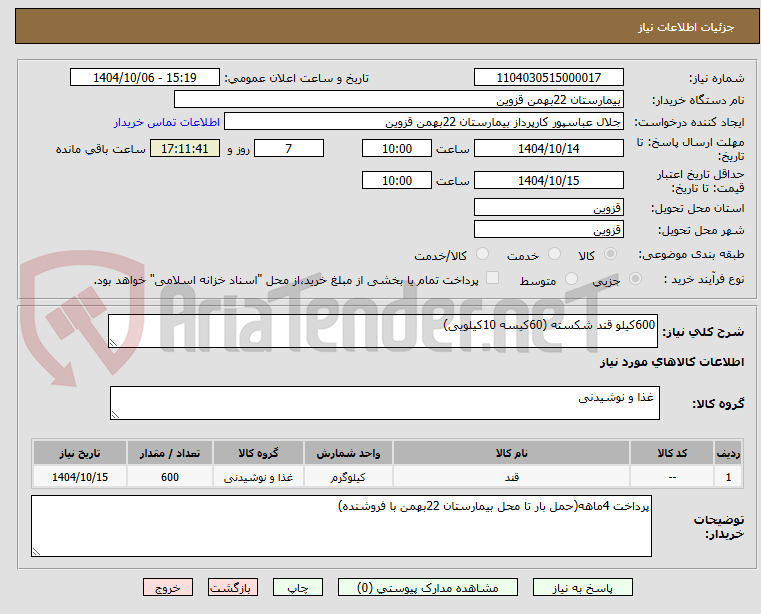Click buyer name field بیمارستان 22بهمن قزوین
The width and height of the screenshot is (761, 614).
click(x=398, y=100)
